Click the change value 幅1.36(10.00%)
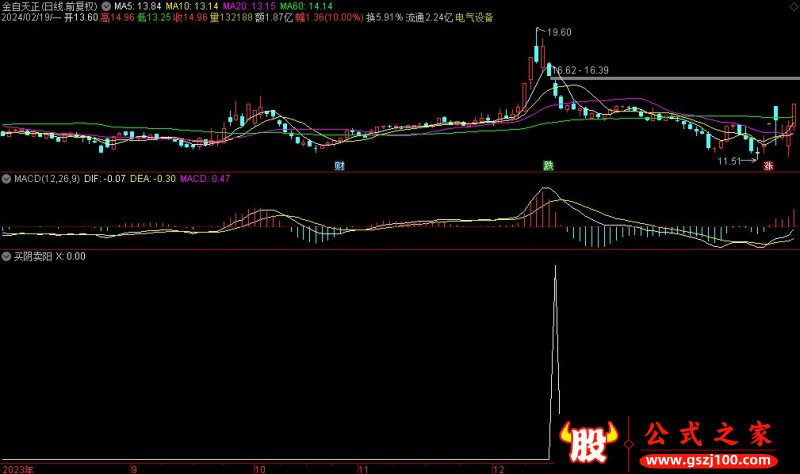Viewport: 800px width, 474px height. (330, 17)
